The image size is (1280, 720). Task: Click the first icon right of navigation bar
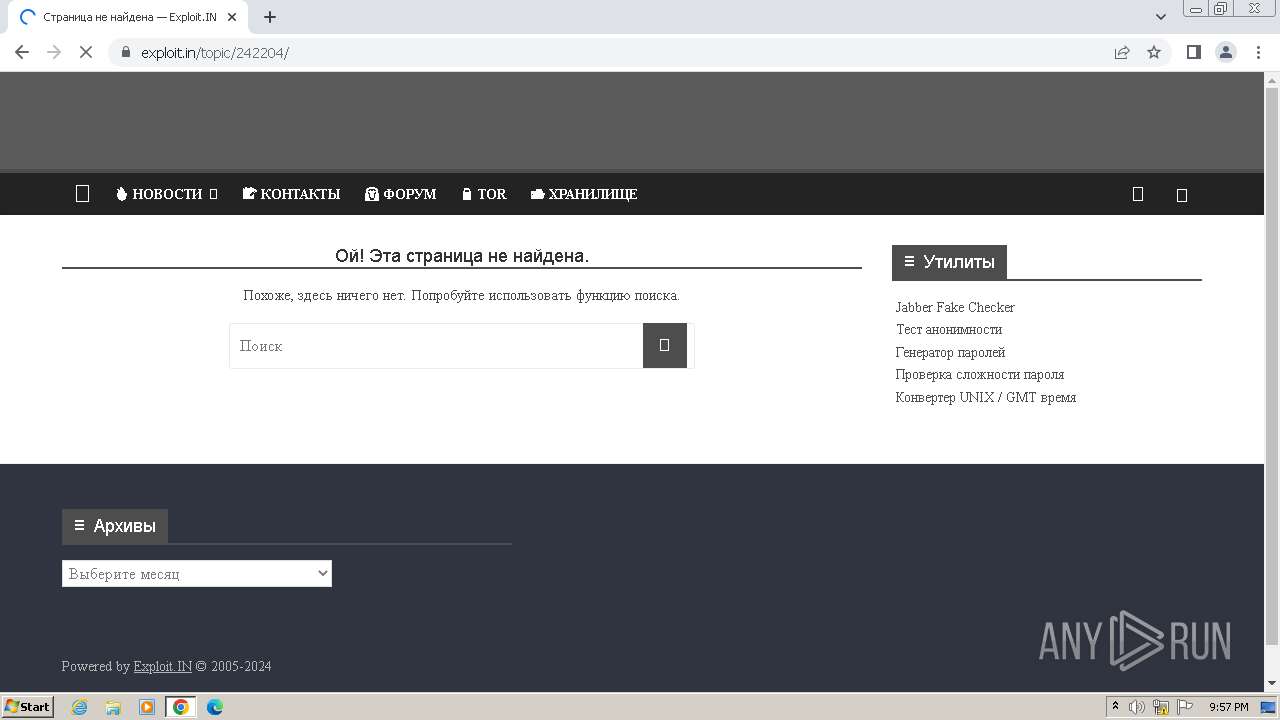click(1137, 194)
